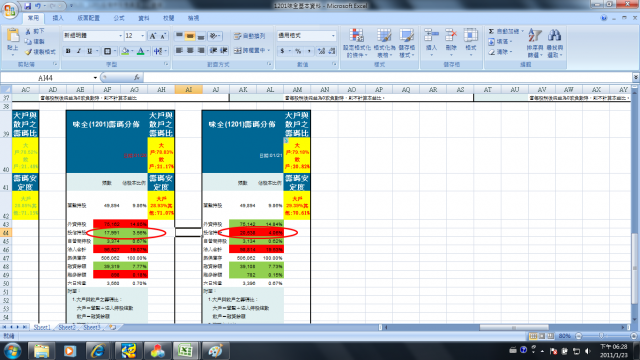This screenshot has width=640, height=360.
Task: Click the Paste clipboard icon
Action: [x=13, y=36]
